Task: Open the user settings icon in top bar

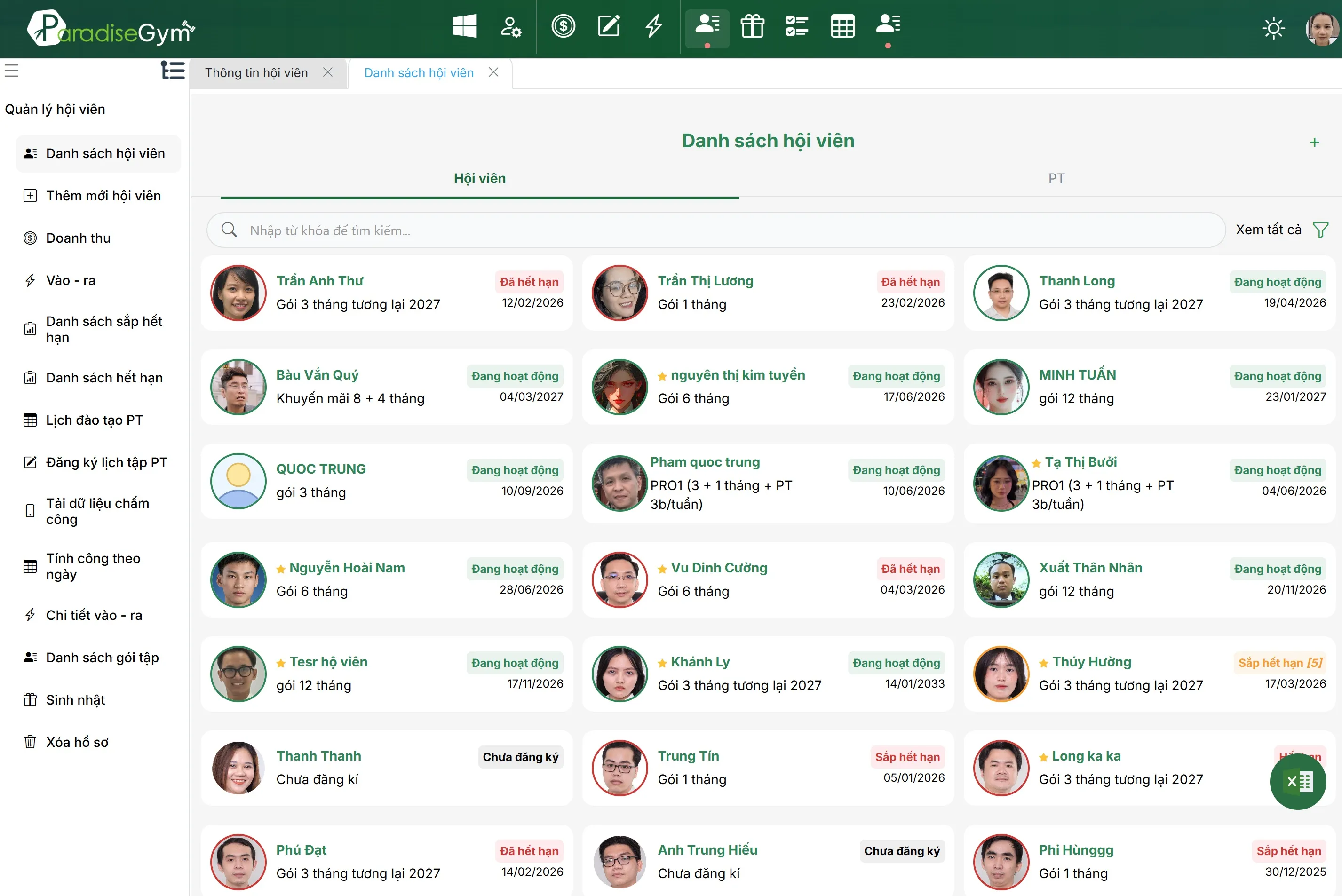Action: pyautogui.click(x=510, y=26)
